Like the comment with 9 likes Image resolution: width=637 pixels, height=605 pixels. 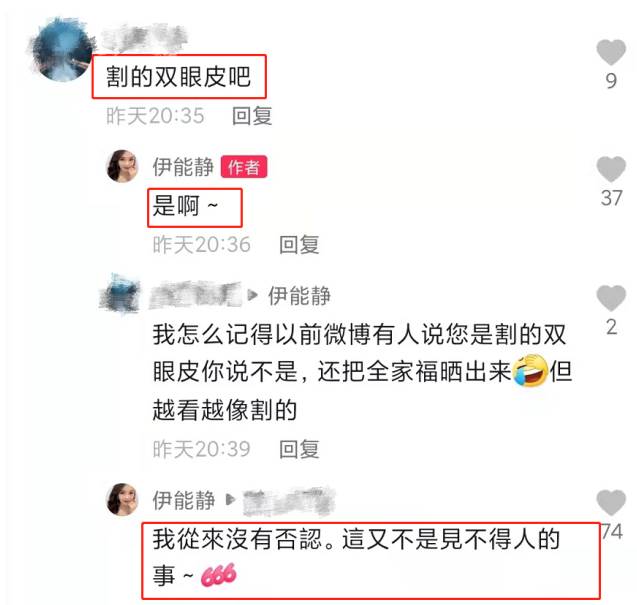(x=611, y=52)
